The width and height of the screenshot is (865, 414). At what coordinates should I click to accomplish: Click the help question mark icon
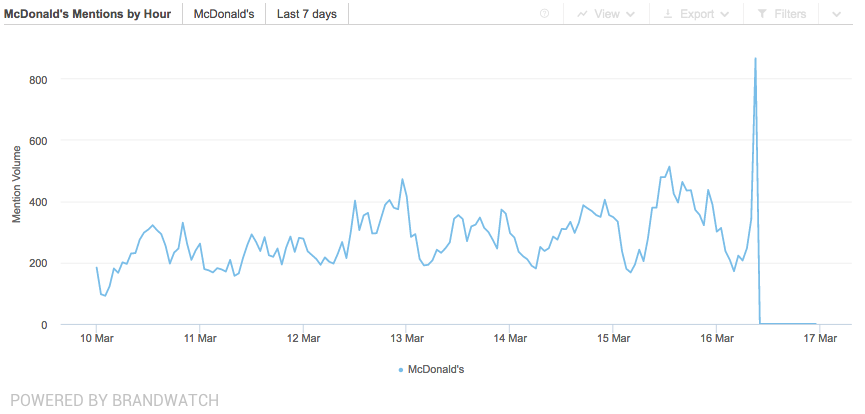pyautogui.click(x=545, y=14)
